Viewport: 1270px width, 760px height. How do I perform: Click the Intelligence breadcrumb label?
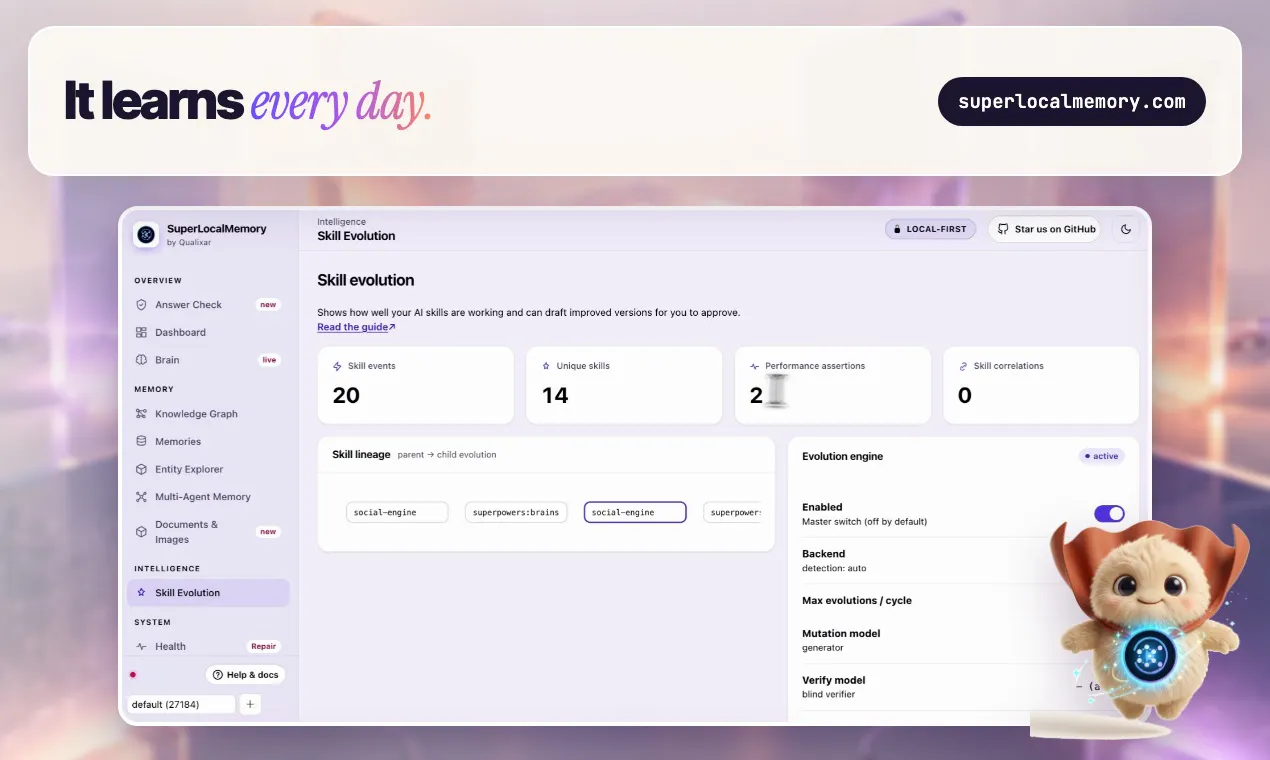(341, 222)
